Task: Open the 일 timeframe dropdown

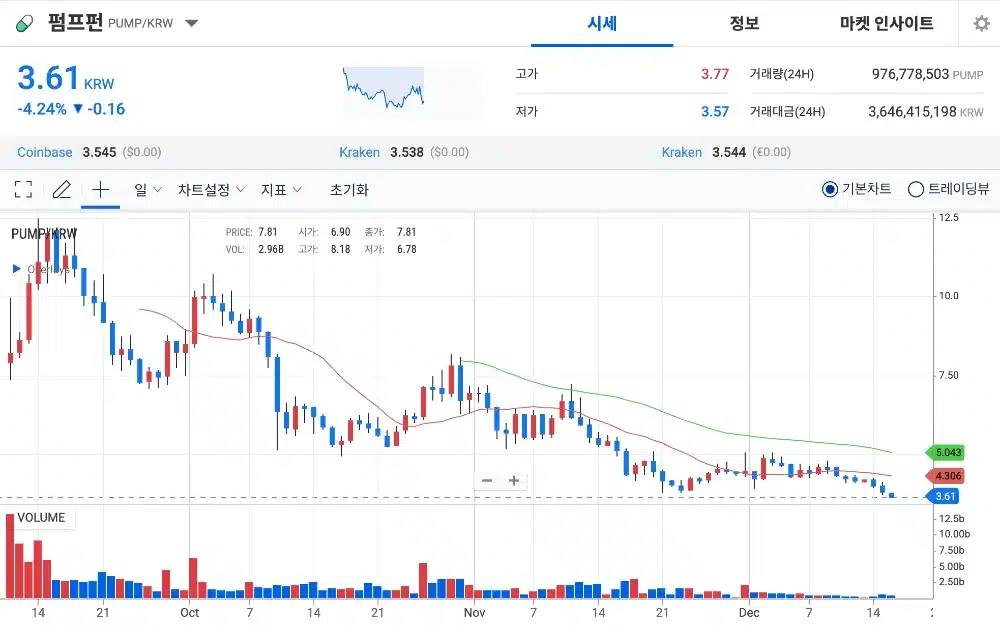Action: 141,189
